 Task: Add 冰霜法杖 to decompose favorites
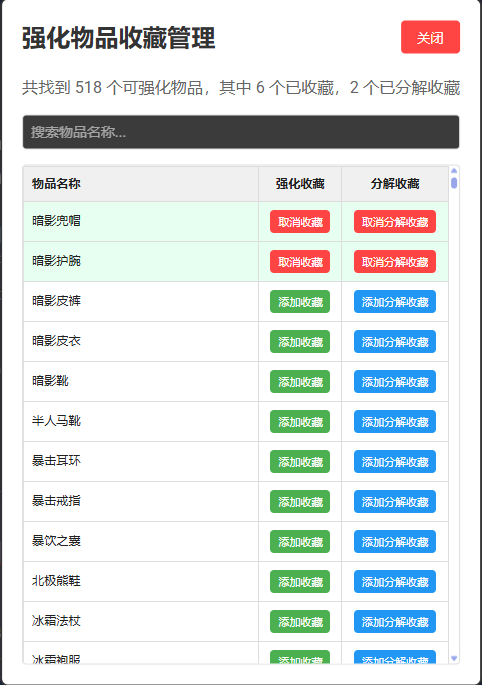click(395, 622)
